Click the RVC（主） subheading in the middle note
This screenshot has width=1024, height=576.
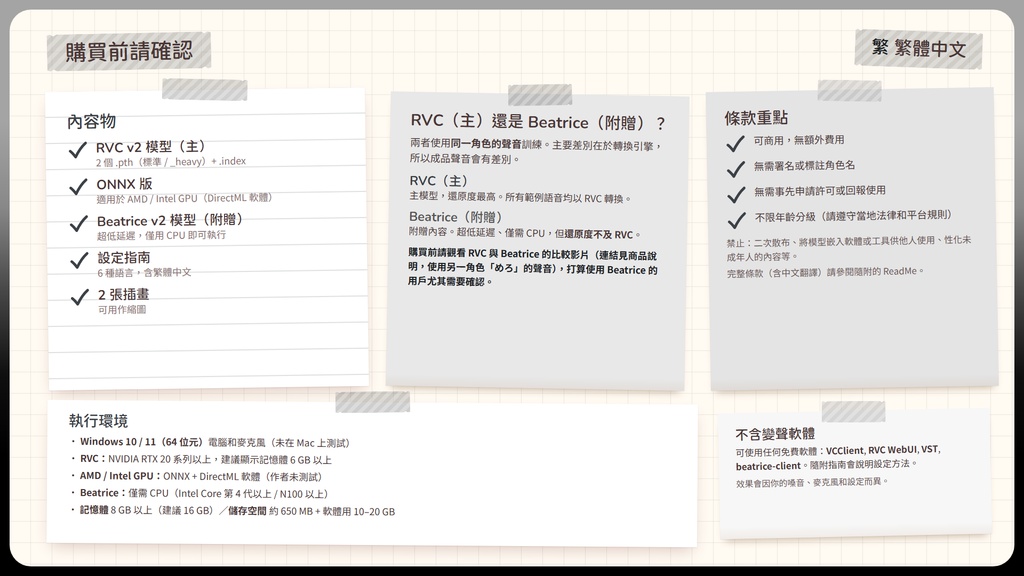(439, 181)
